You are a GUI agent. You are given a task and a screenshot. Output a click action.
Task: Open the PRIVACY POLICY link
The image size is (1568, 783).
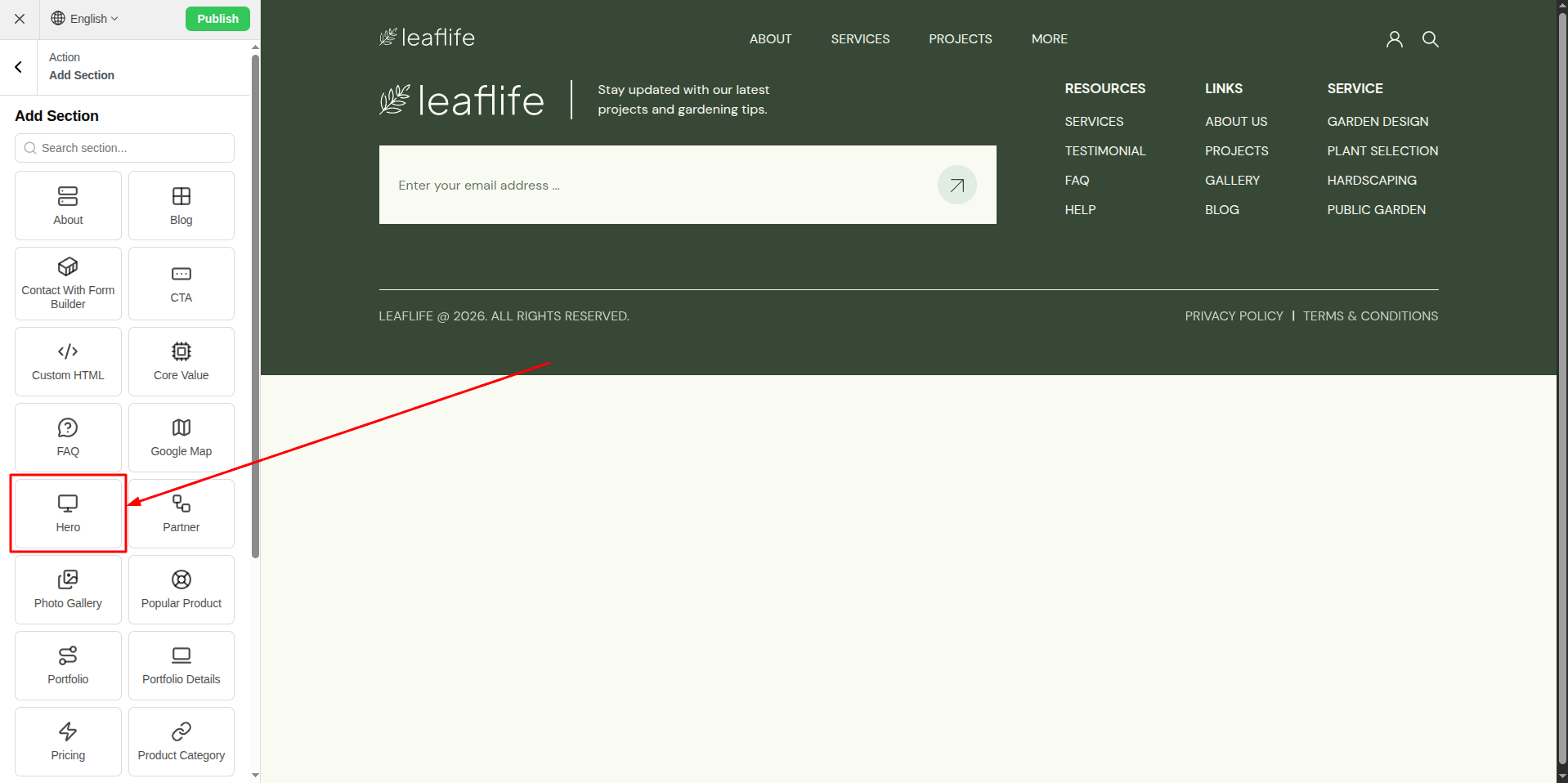[x=1234, y=316]
